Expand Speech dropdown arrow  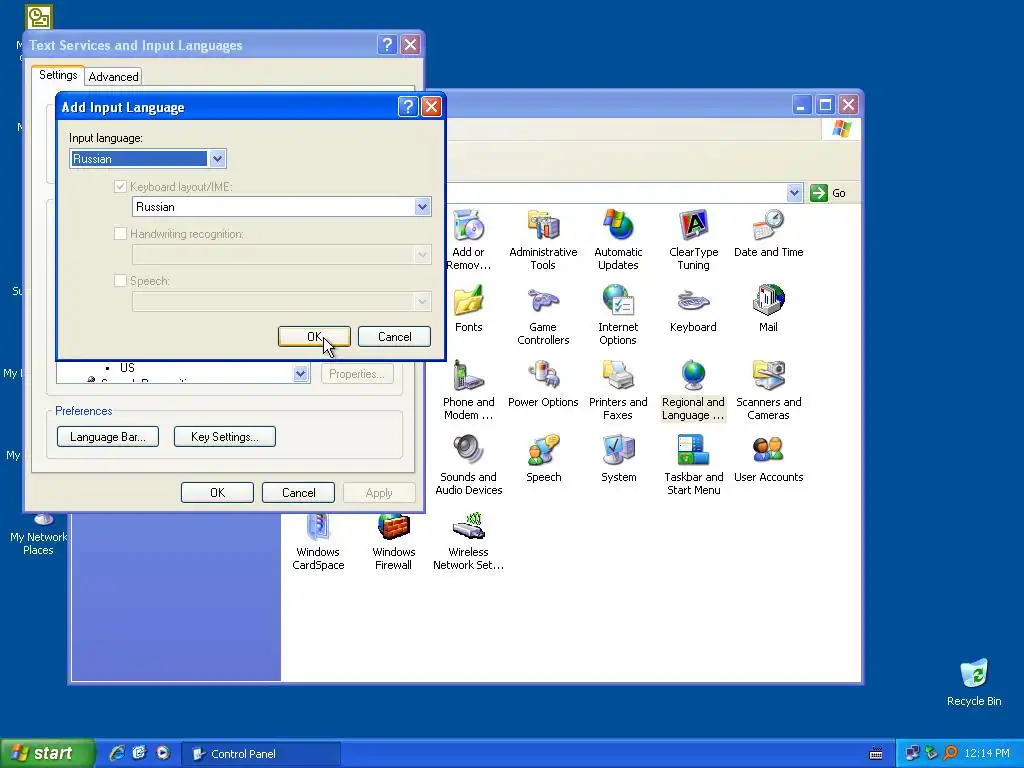pos(422,301)
